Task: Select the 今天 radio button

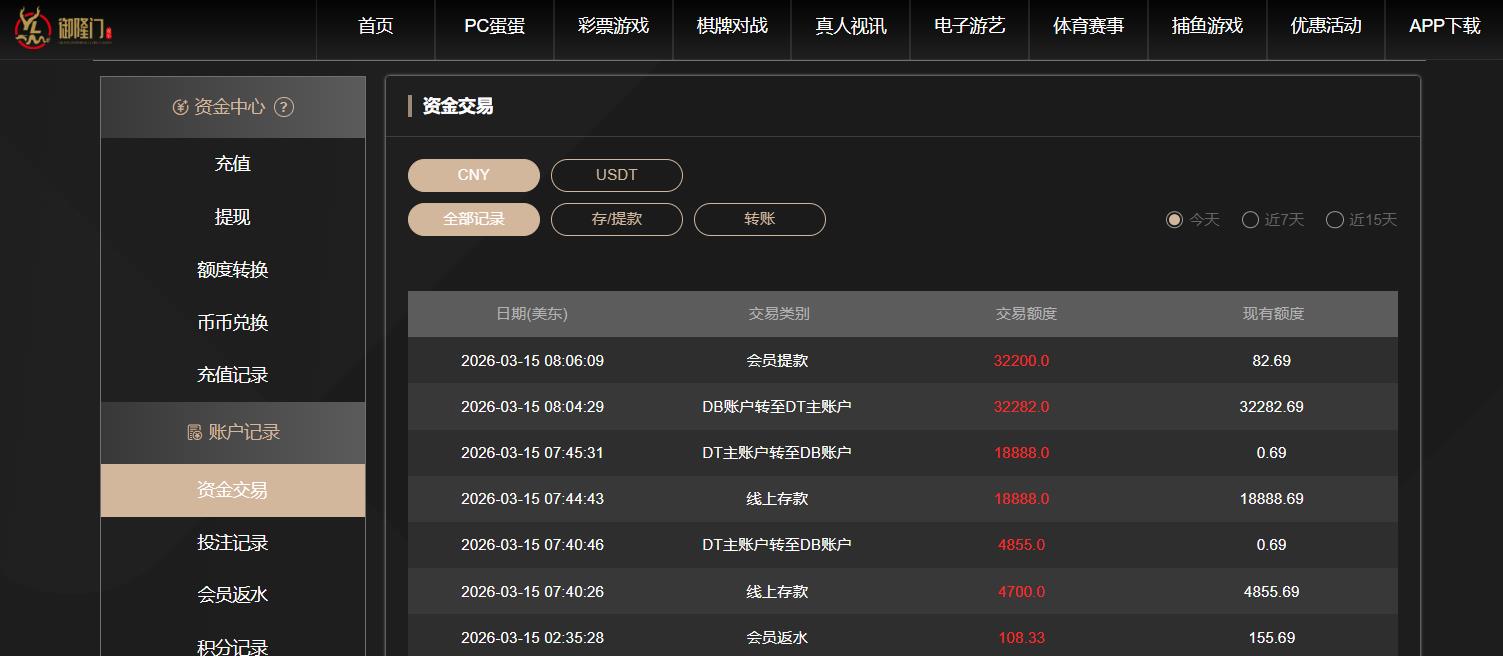Action: pos(1174,220)
